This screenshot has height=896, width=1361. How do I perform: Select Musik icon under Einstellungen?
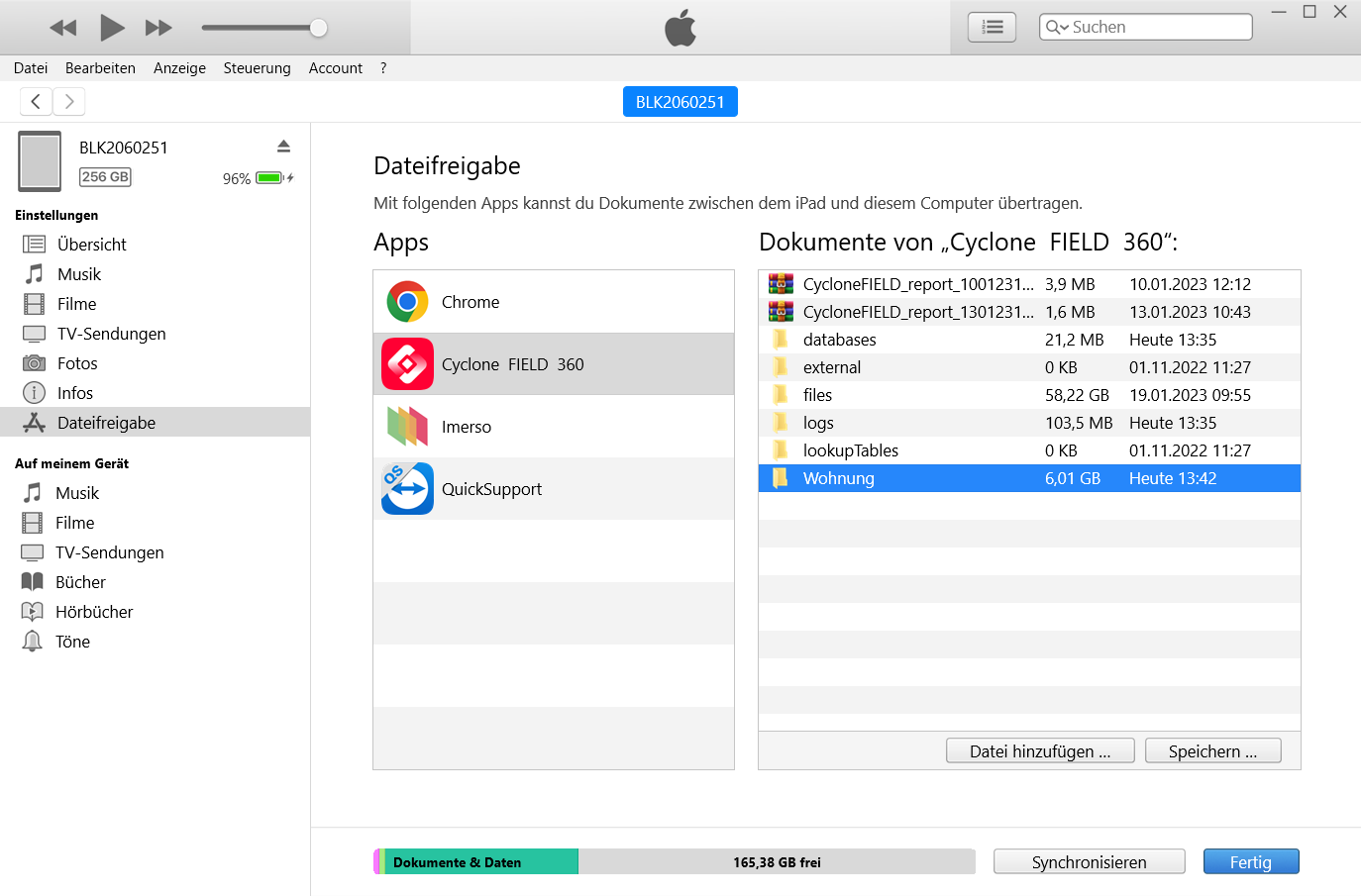pos(34,274)
